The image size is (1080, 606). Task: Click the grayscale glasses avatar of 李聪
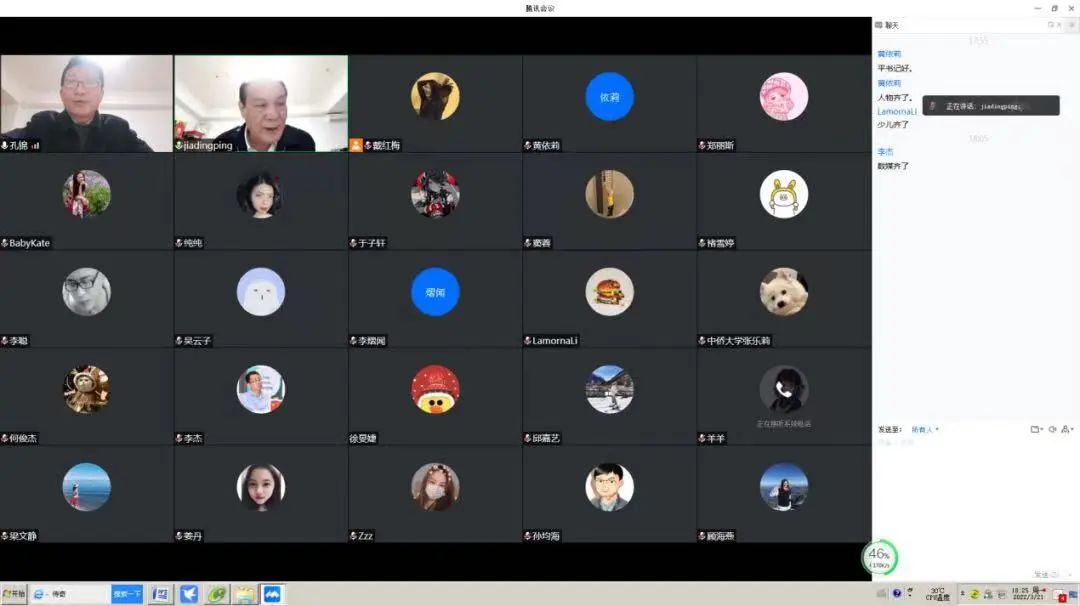tap(87, 292)
